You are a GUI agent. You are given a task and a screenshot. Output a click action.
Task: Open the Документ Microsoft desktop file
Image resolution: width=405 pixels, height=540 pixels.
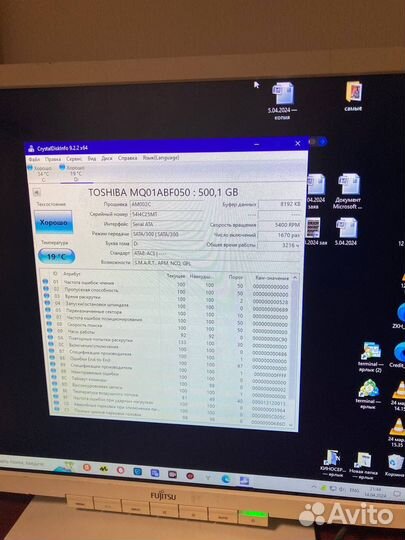(x=348, y=191)
